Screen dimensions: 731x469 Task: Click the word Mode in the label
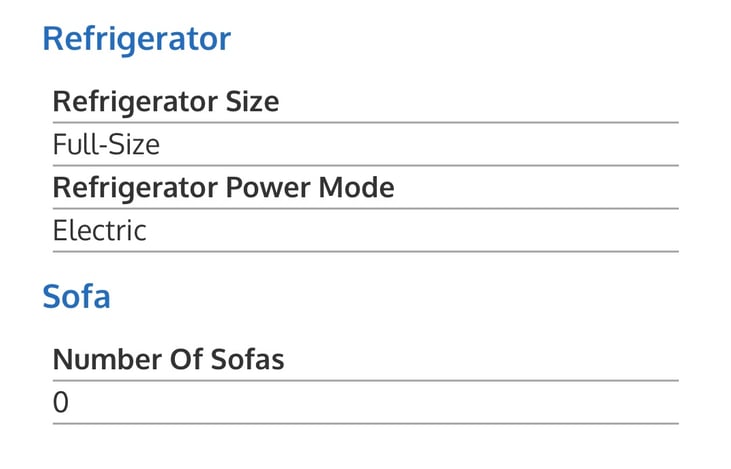coord(357,188)
